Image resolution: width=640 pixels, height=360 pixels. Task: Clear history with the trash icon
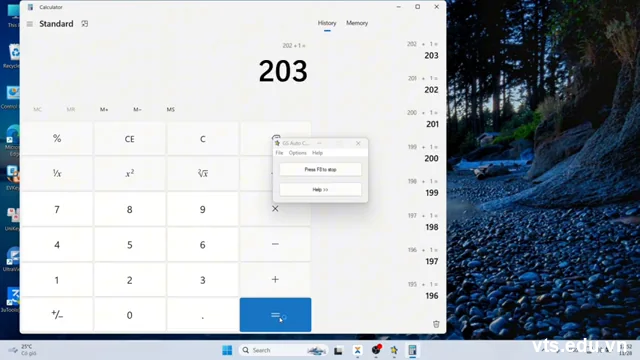coord(436,324)
